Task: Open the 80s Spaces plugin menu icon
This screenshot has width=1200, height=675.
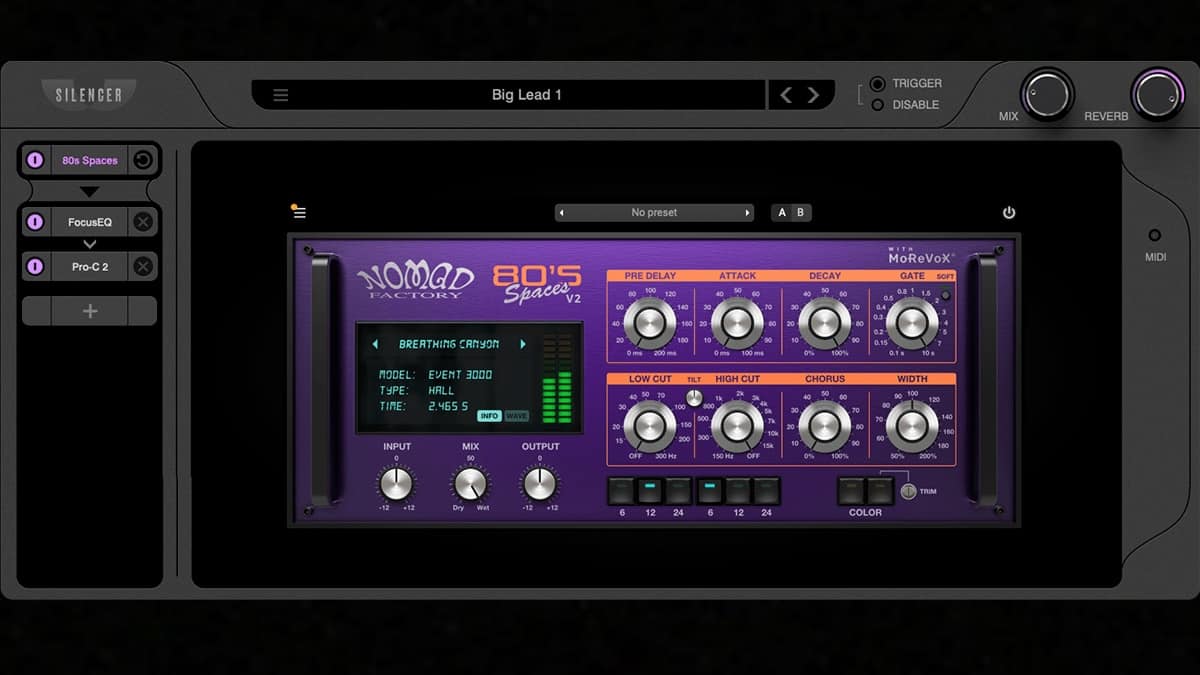Action: coord(299,212)
